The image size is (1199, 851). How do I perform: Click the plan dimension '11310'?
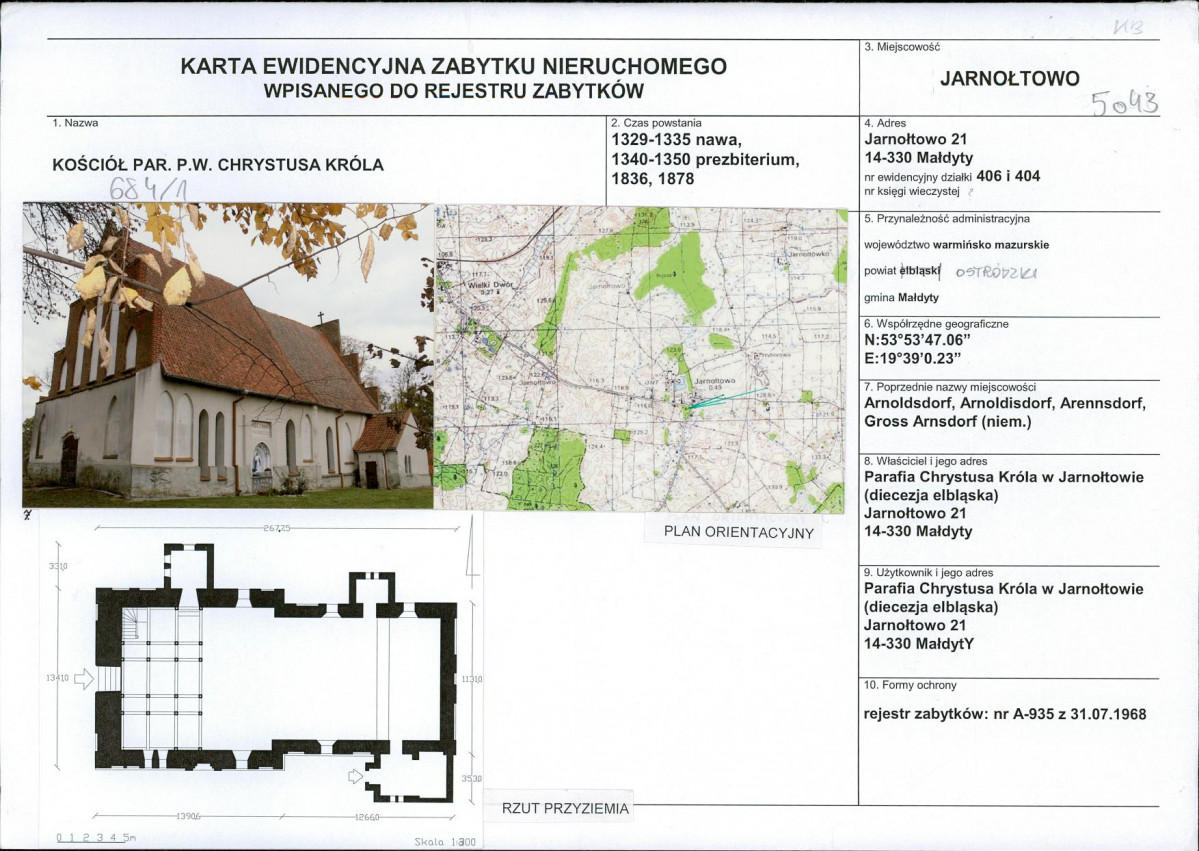pos(472,679)
